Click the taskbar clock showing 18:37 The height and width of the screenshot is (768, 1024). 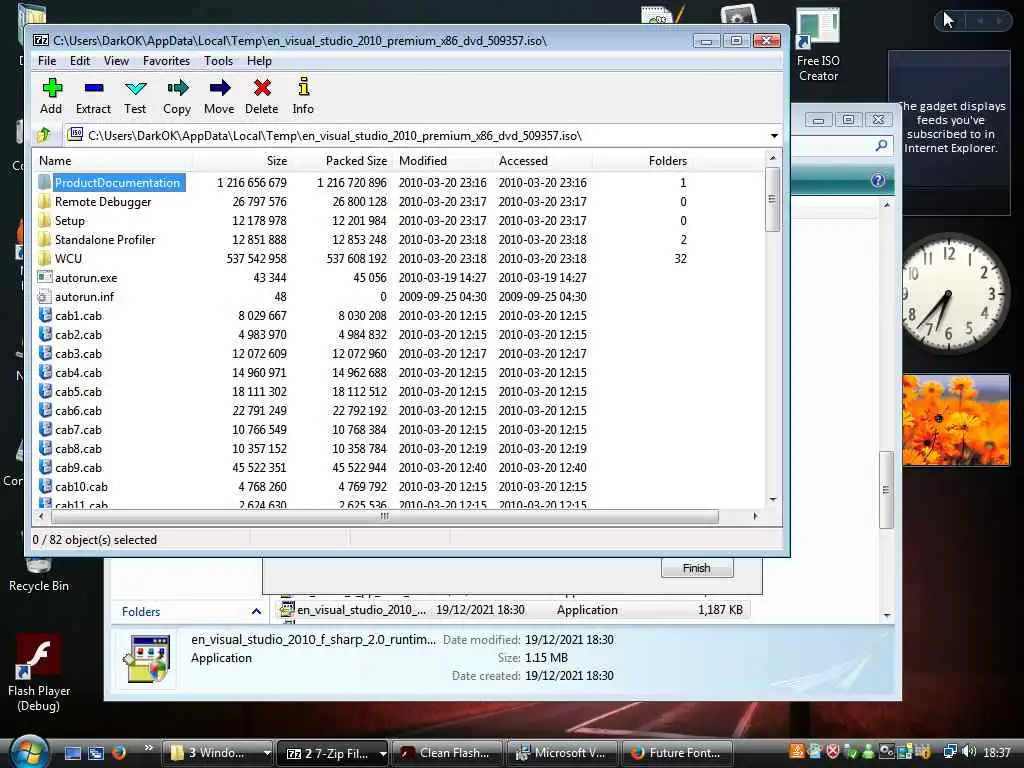[x=997, y=753]
